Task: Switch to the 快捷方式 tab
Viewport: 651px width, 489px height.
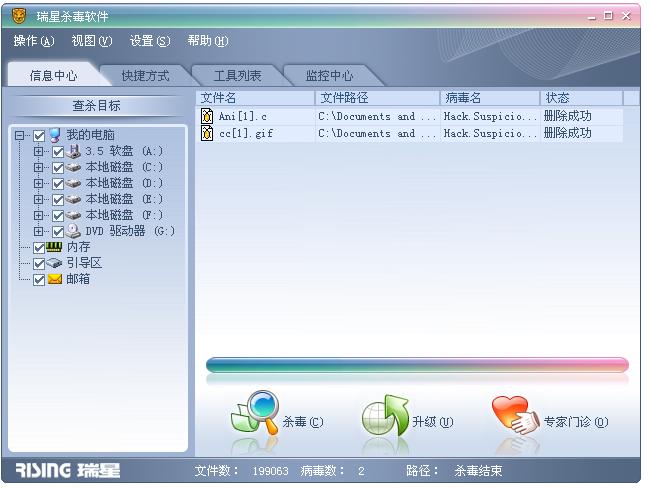Action: (x=145, y=76)
